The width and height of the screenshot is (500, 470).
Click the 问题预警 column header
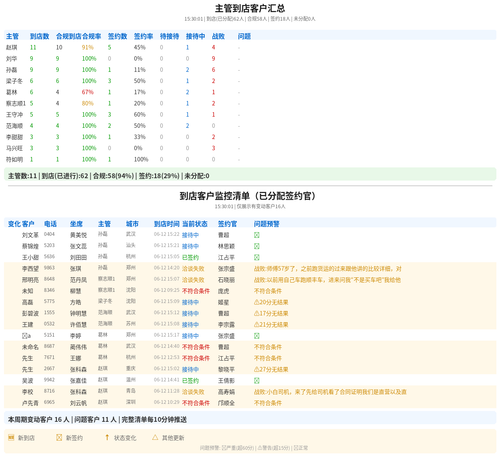point(267,224)
